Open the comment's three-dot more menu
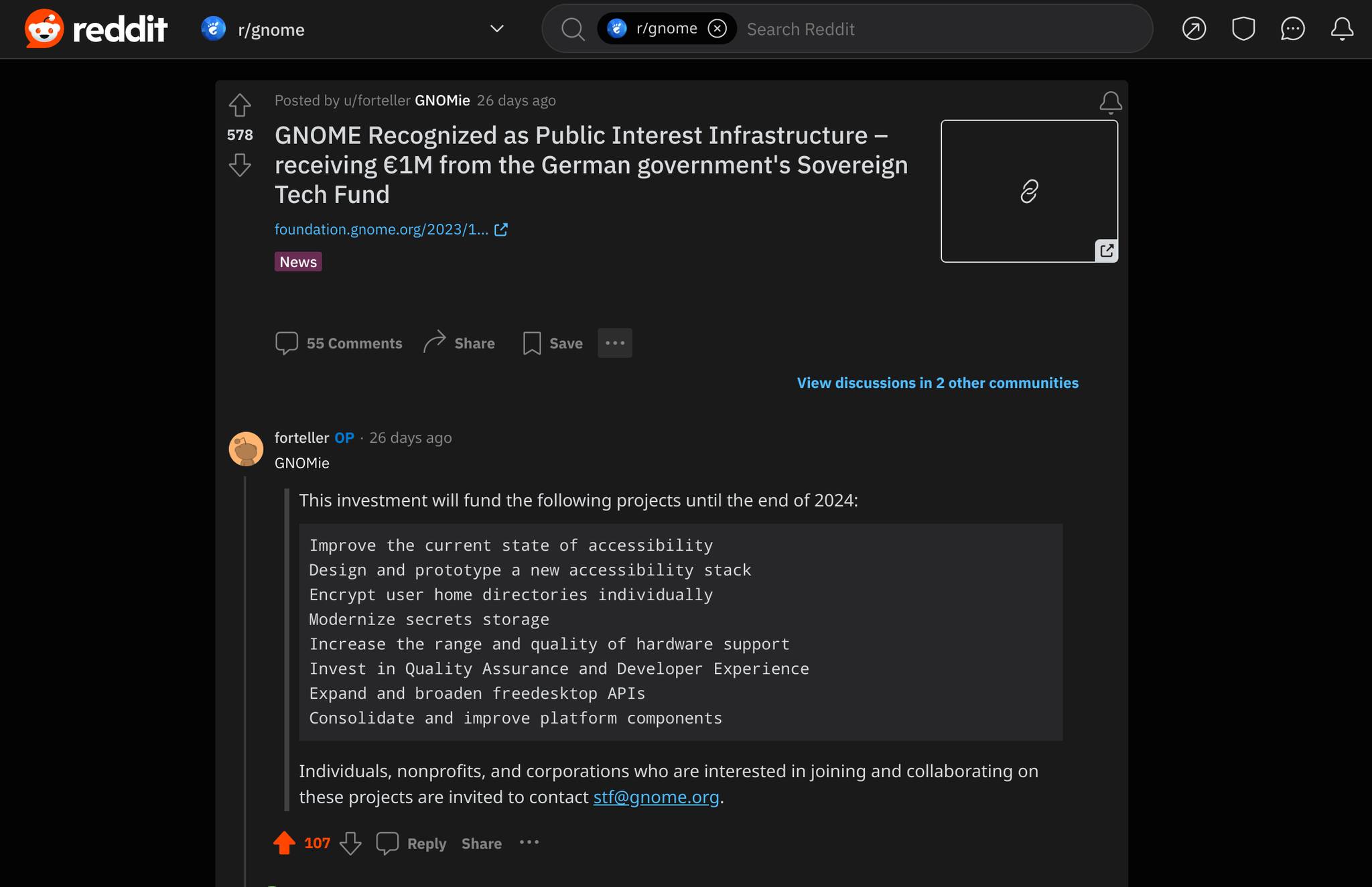 point(529,843)
